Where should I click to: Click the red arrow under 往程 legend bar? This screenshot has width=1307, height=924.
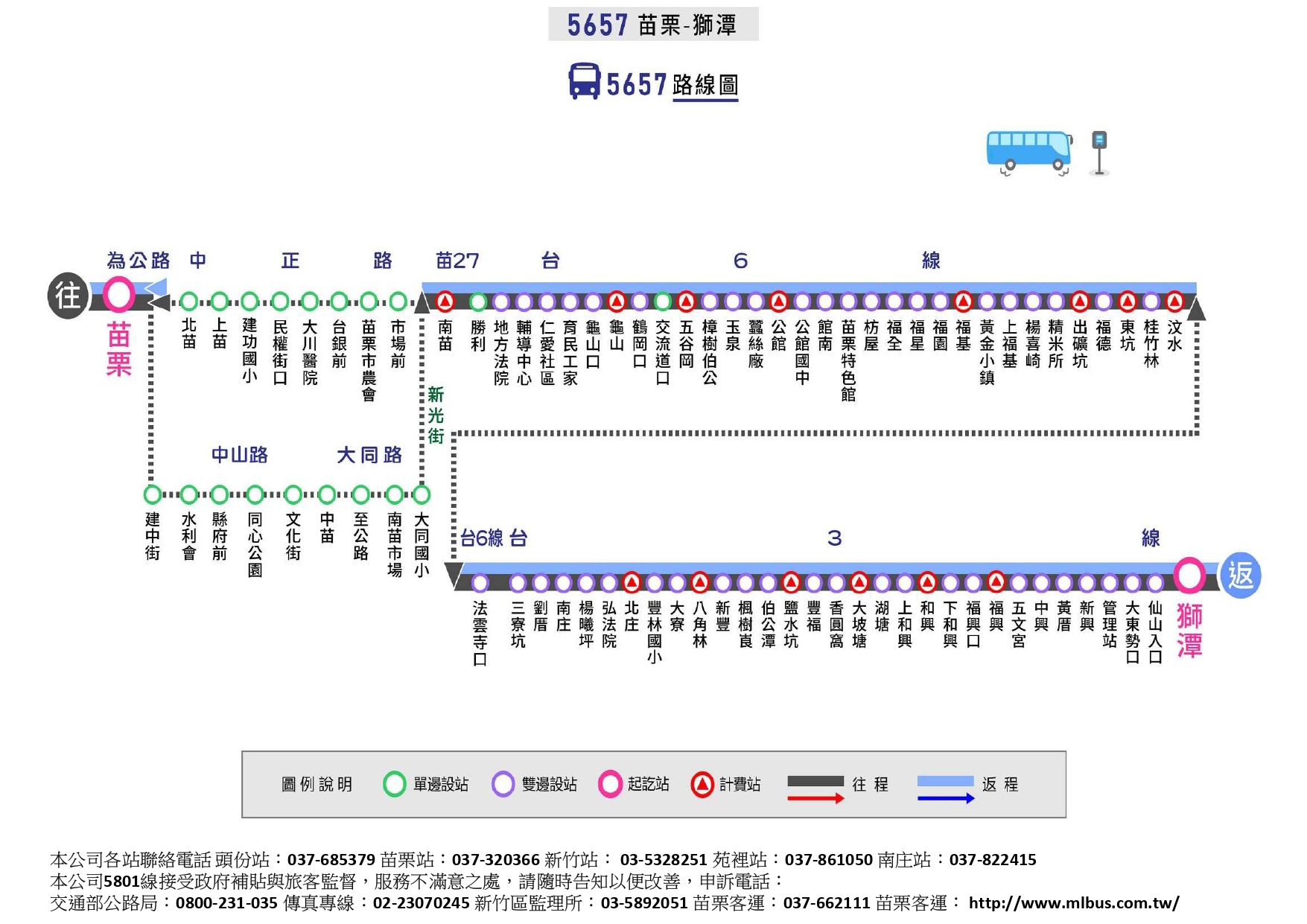point(815,798)
